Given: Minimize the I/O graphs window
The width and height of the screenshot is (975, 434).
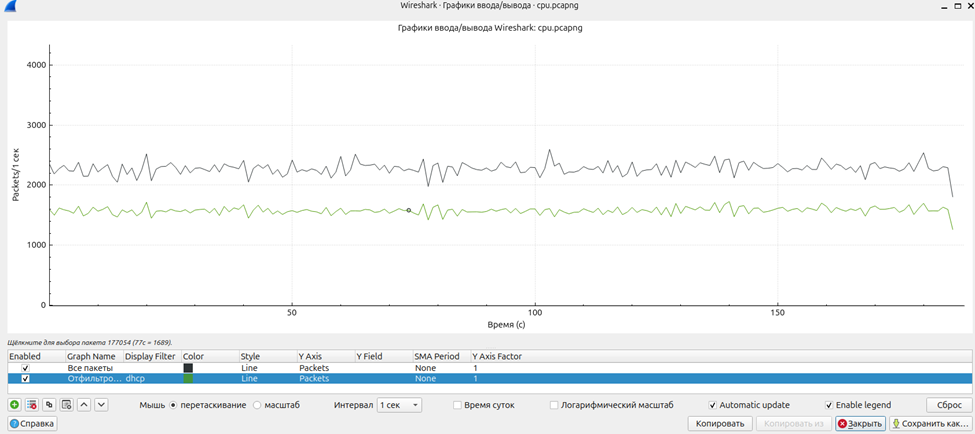Looking at the screenshot, I should click(944, 5).
